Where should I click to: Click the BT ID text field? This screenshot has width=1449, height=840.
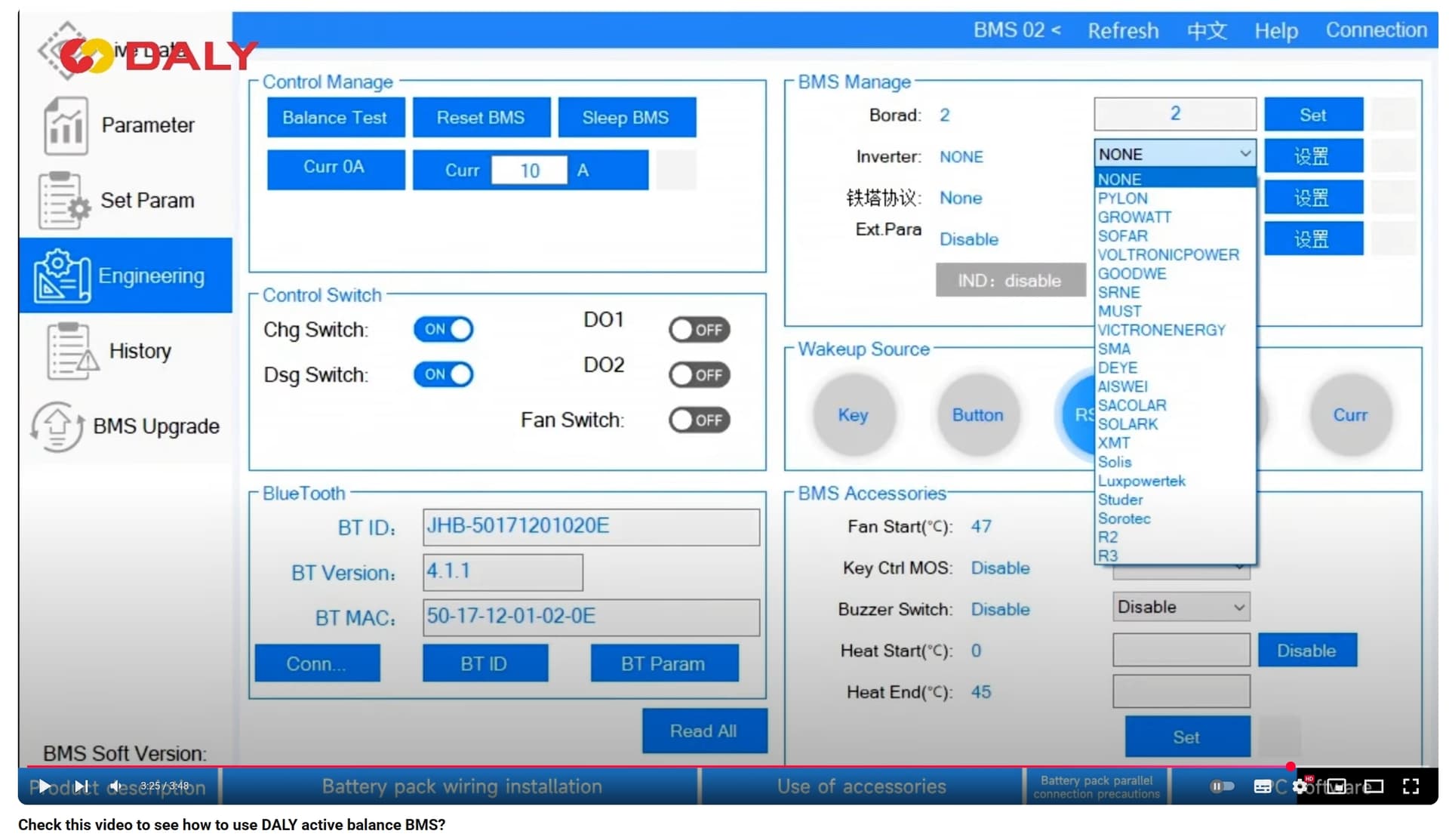pyautogui.click(x=591, y=526)
